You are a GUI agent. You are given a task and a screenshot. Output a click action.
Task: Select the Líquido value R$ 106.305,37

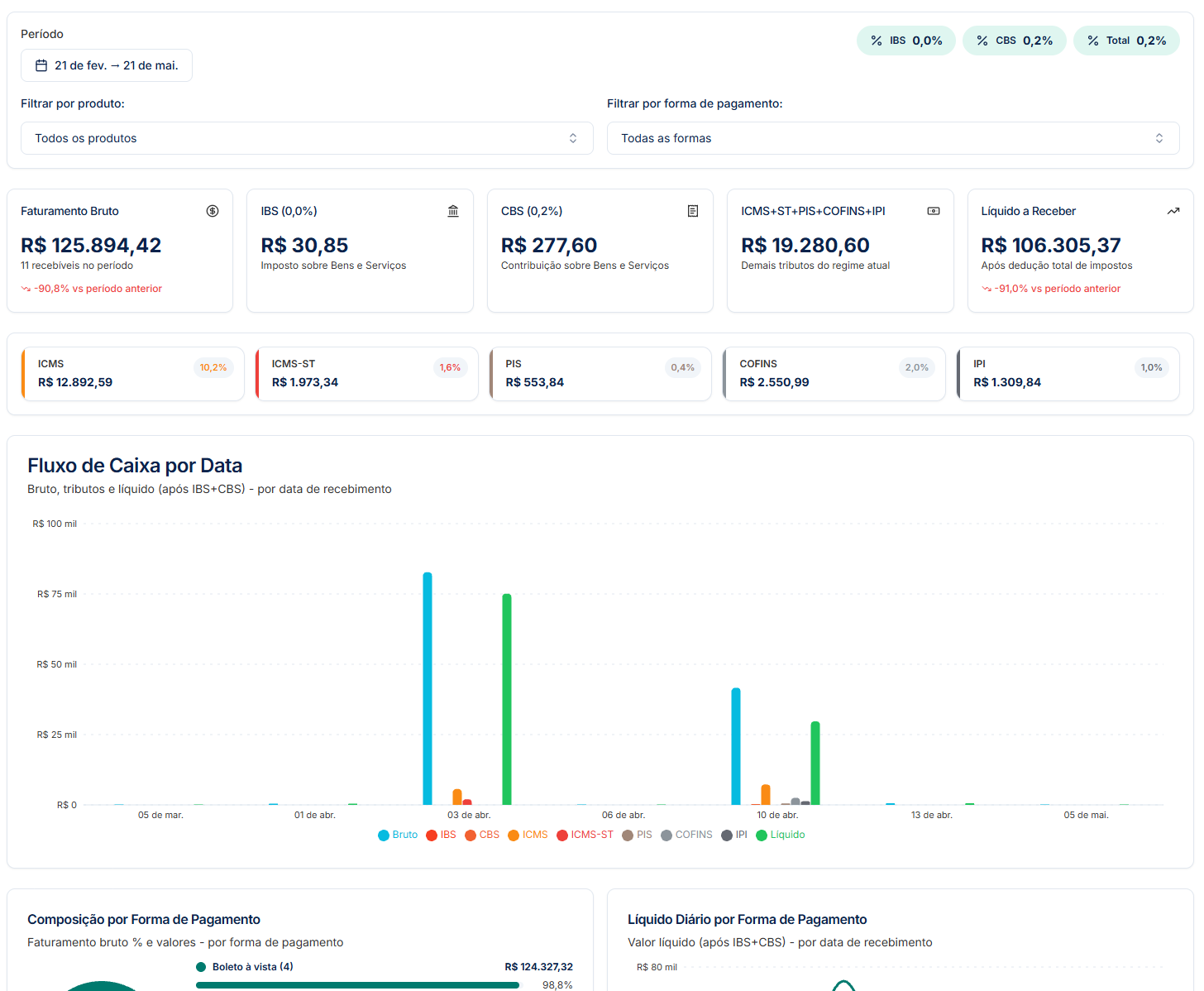click(x=1051, y=245)
